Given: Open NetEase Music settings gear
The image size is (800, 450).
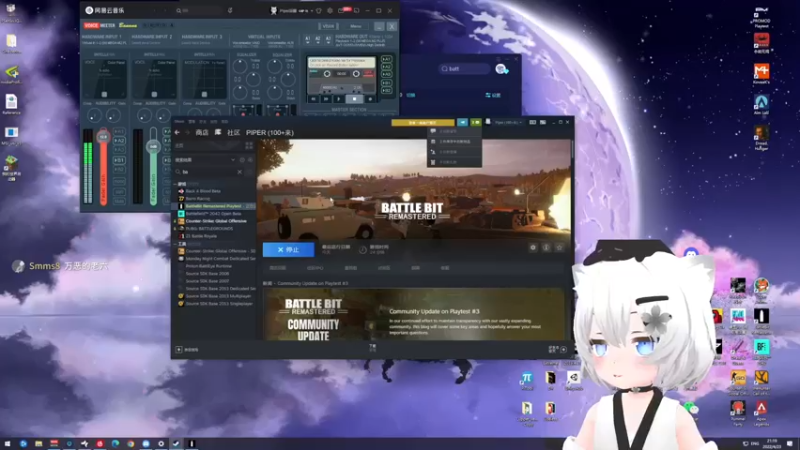Looking at the screenshot, I should (x=330, y=10).
